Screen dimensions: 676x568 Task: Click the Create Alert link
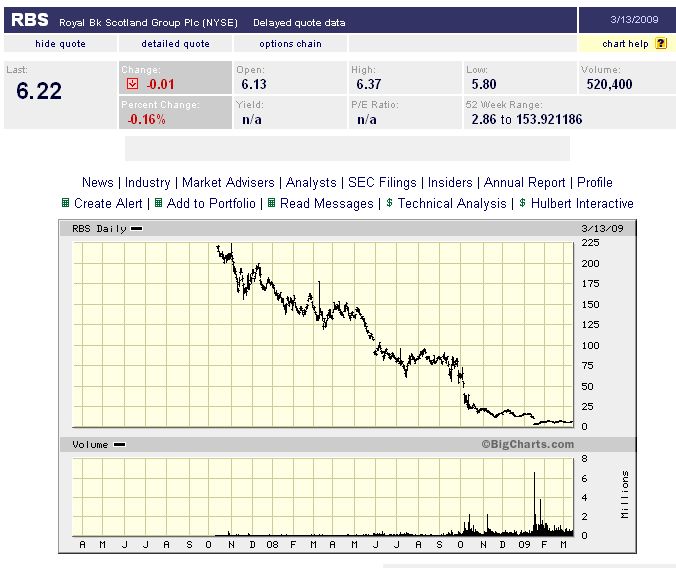[108, 203]
